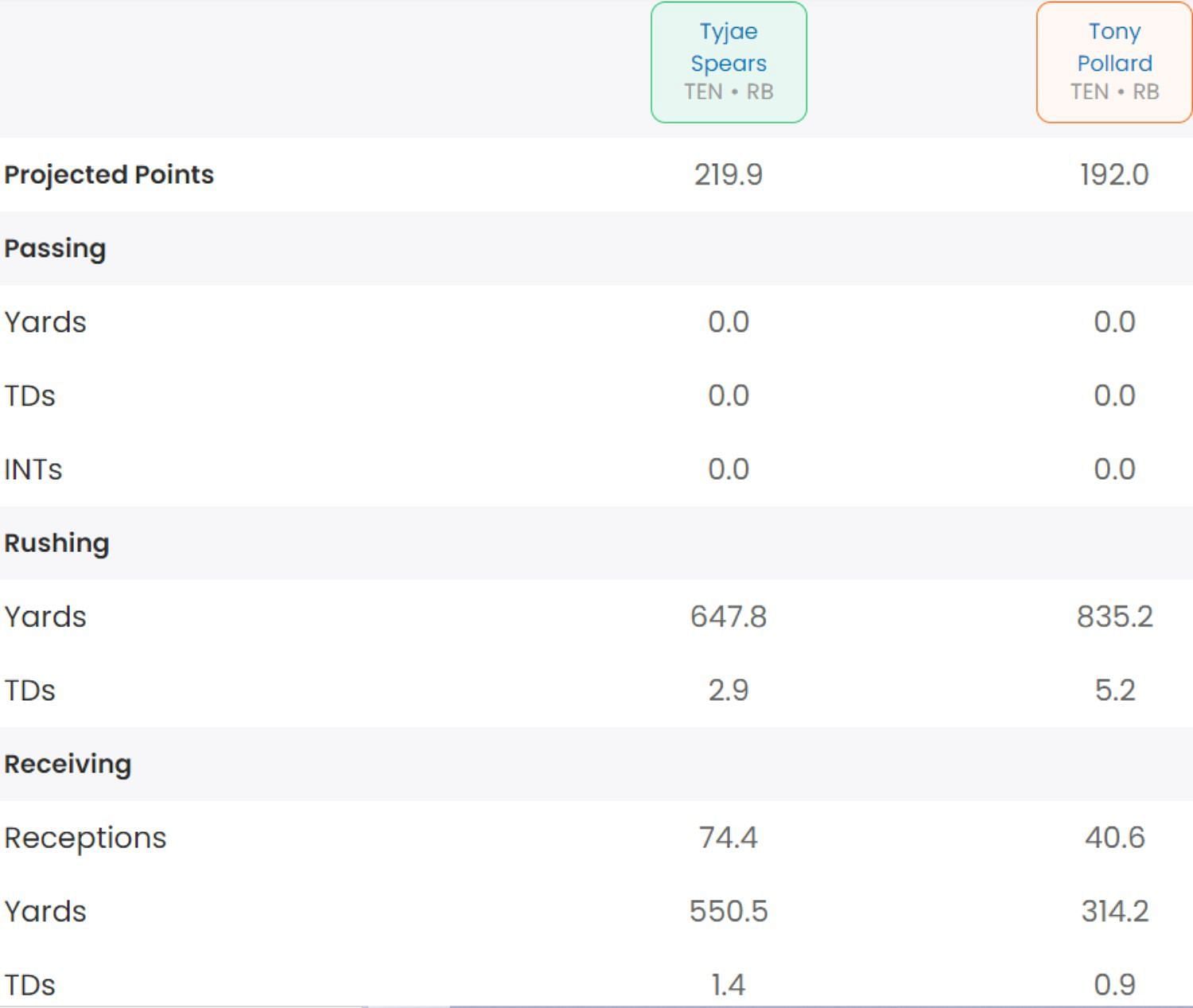Select the Passing section header
The height and width of the screenshot is (1008, 1193).
[x=55, y=248]
